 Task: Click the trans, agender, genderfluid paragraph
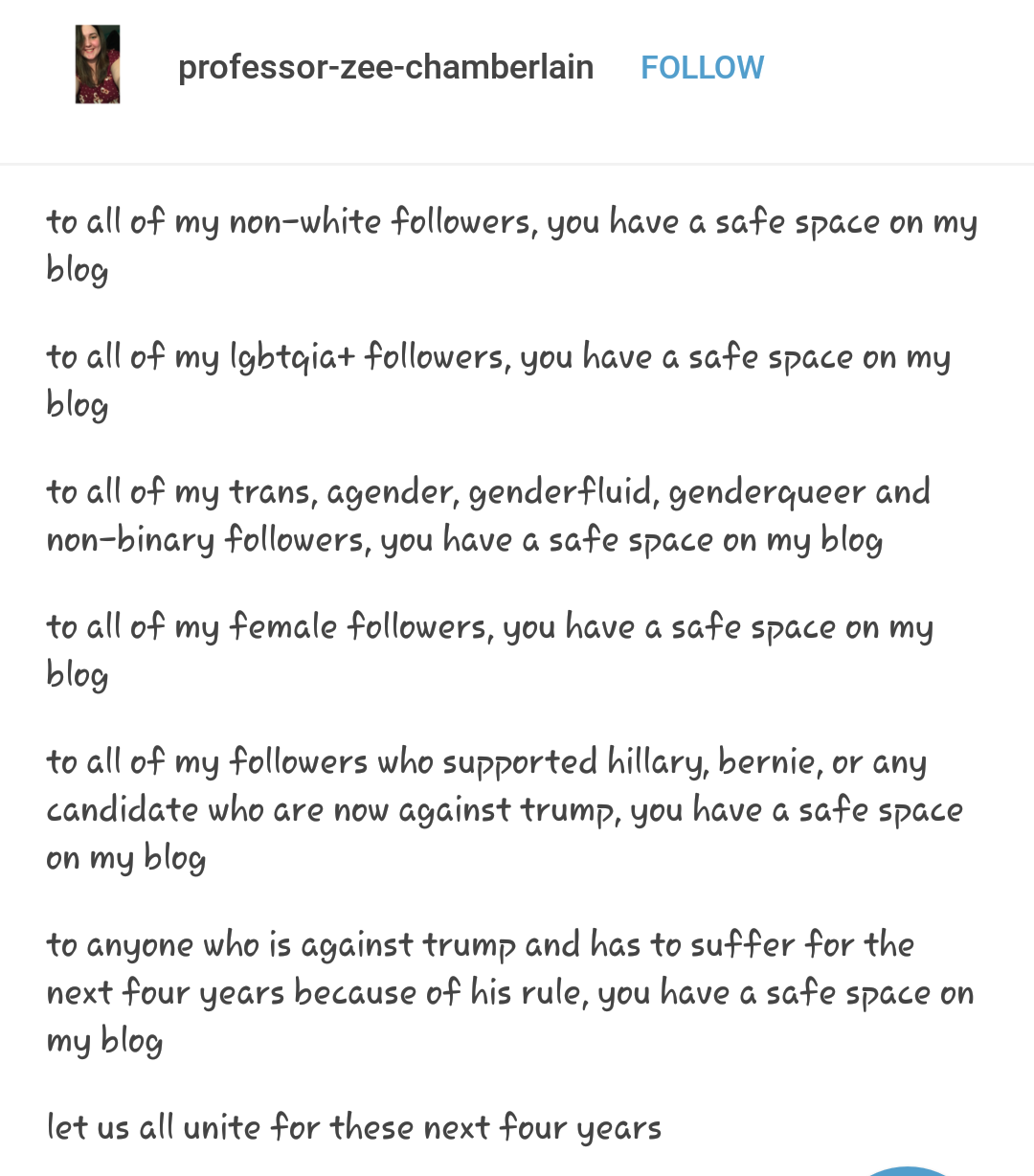[x=488, y=515]
